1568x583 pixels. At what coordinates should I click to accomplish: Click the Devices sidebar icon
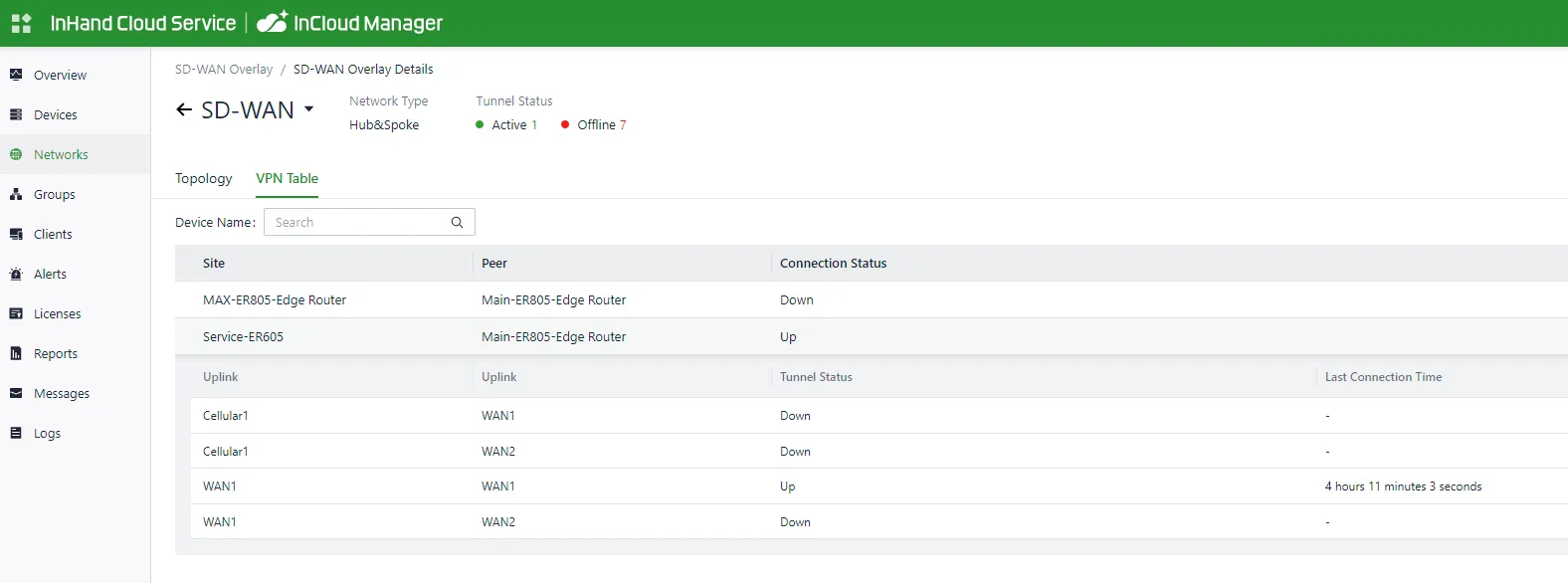pyautogui.click(x=16, y=114)
